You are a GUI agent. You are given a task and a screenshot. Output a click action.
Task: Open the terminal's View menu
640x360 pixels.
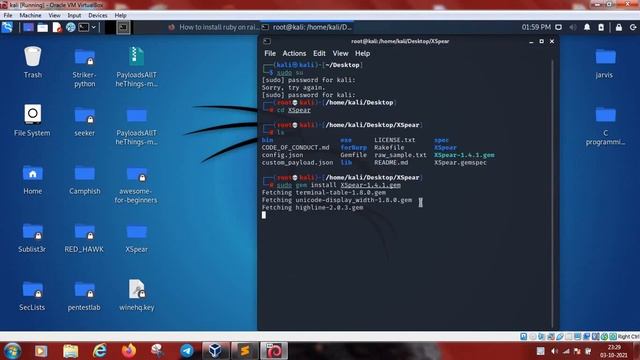pyautogui.click(x=340, y=53)
